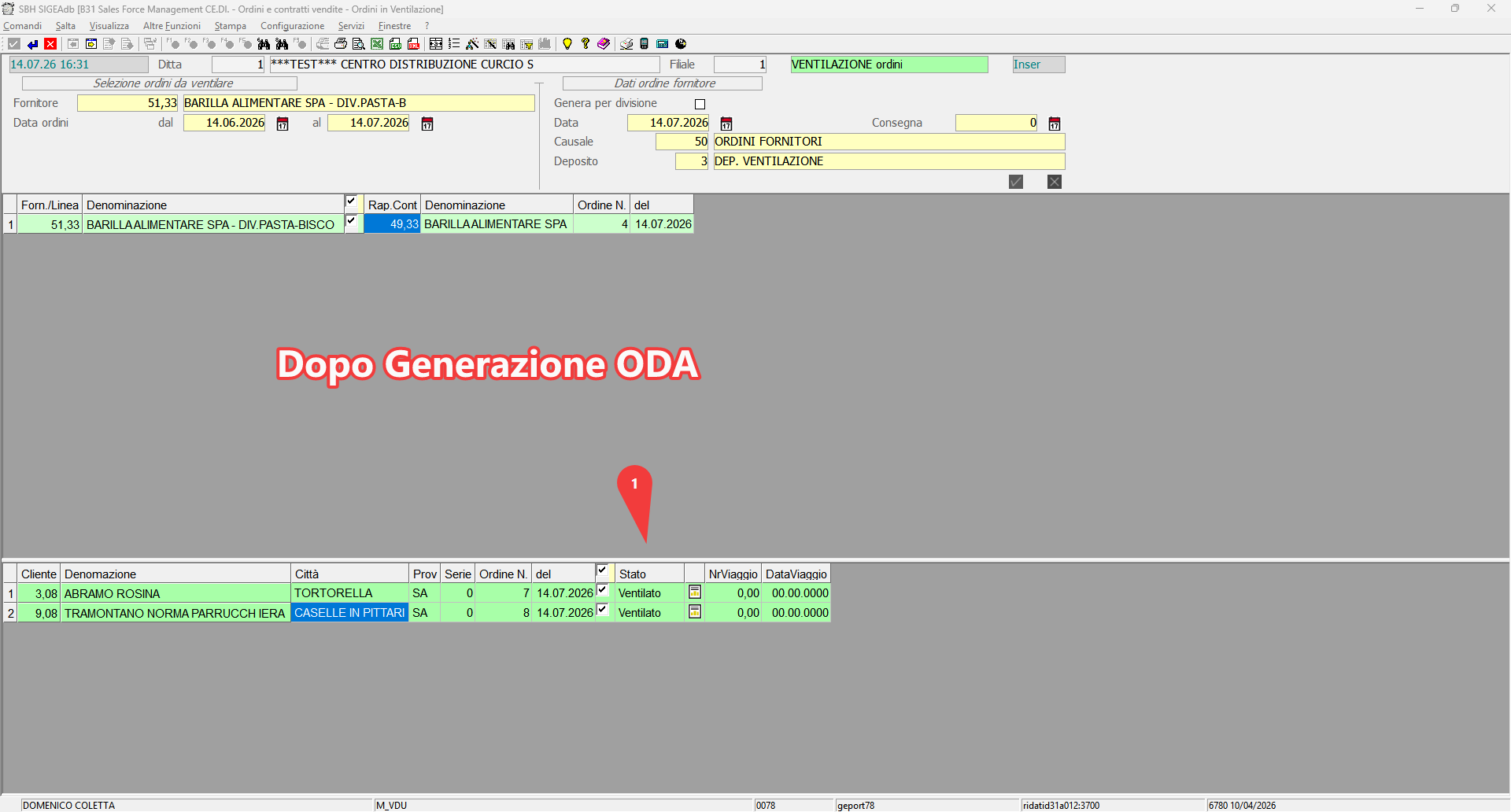This screenshot has width=1511, height=812.
Task: Select Città cell TORTORELLA
Action: pyautogui.click(x=349, y=593)
